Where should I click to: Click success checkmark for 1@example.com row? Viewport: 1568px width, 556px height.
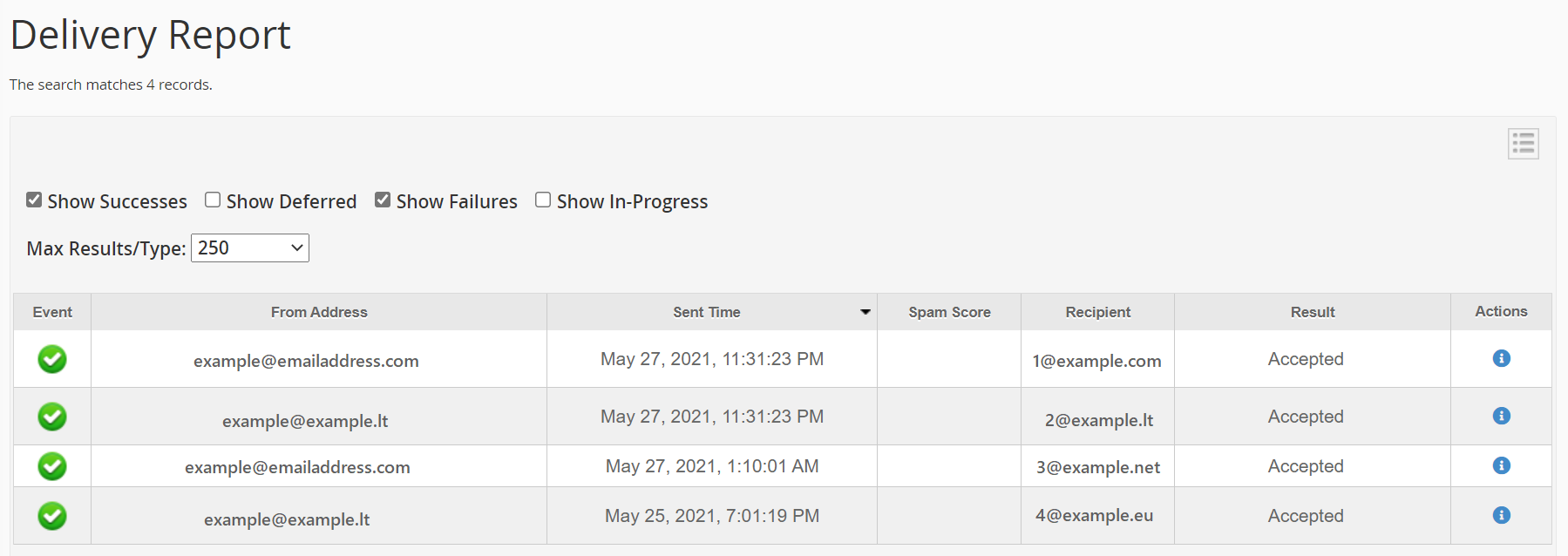pos(52,359)
